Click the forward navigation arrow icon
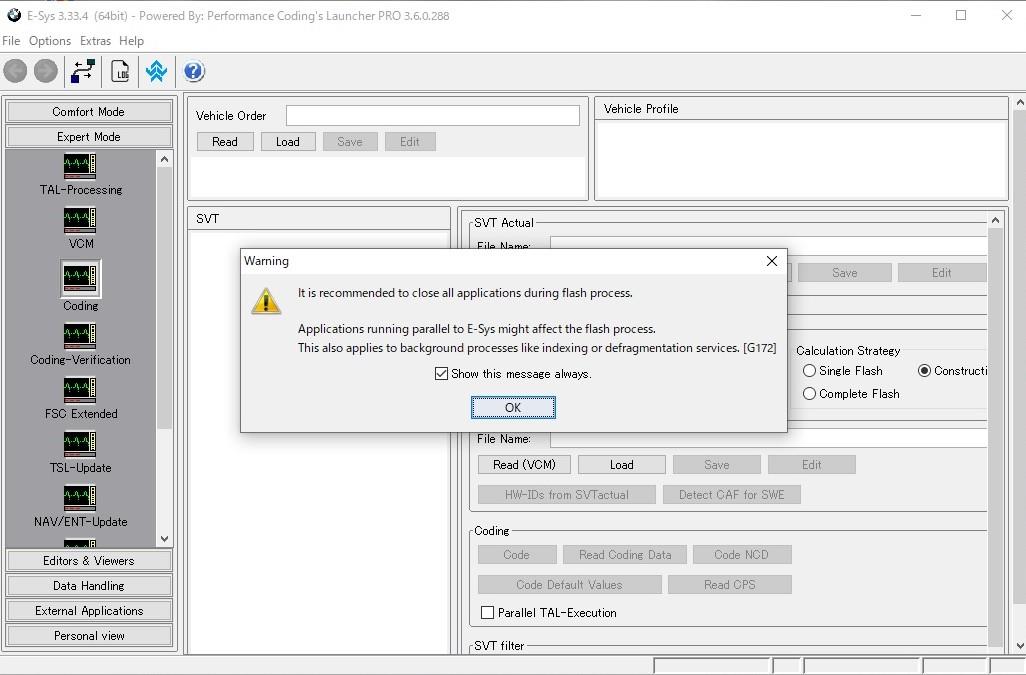The width and height of the screenshot is (1026, 675). (46, 71)
